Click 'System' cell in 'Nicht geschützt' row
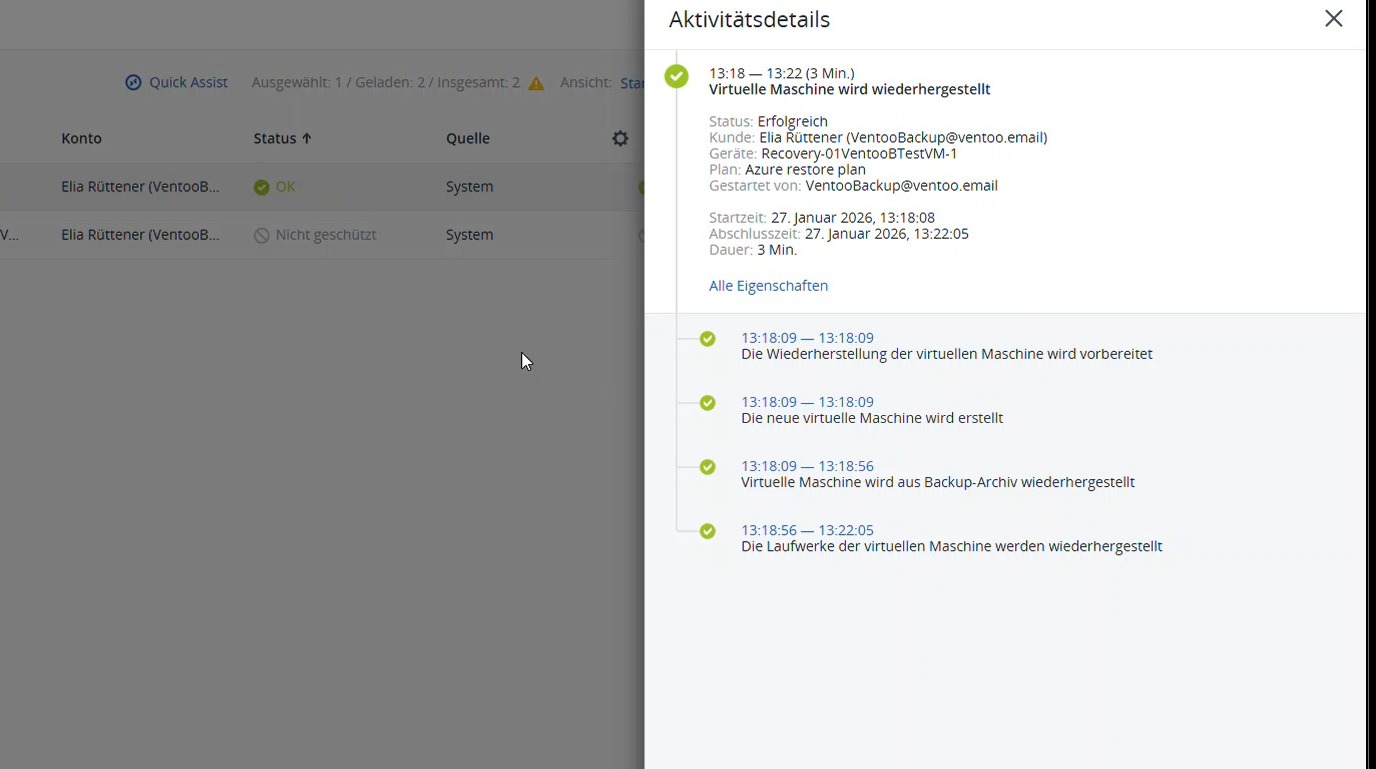1376x769 pixels. [x=469, y=235]
